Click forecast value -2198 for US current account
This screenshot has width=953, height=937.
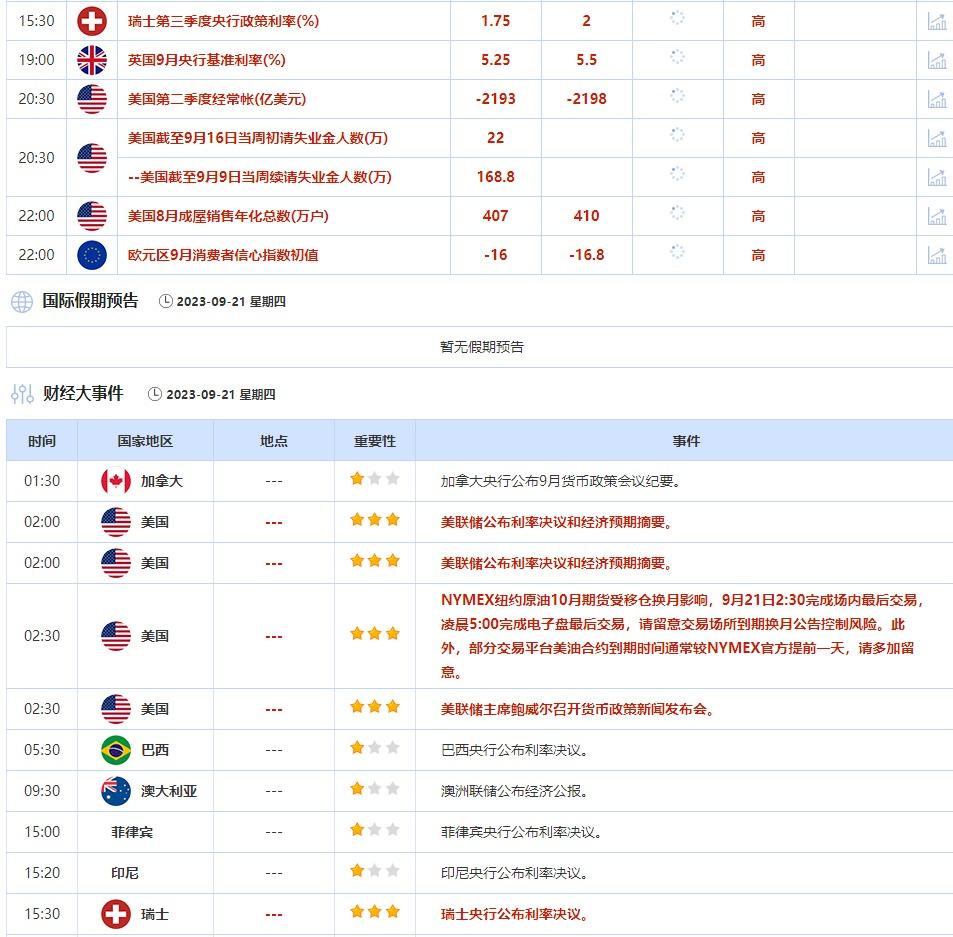point(586,99)
